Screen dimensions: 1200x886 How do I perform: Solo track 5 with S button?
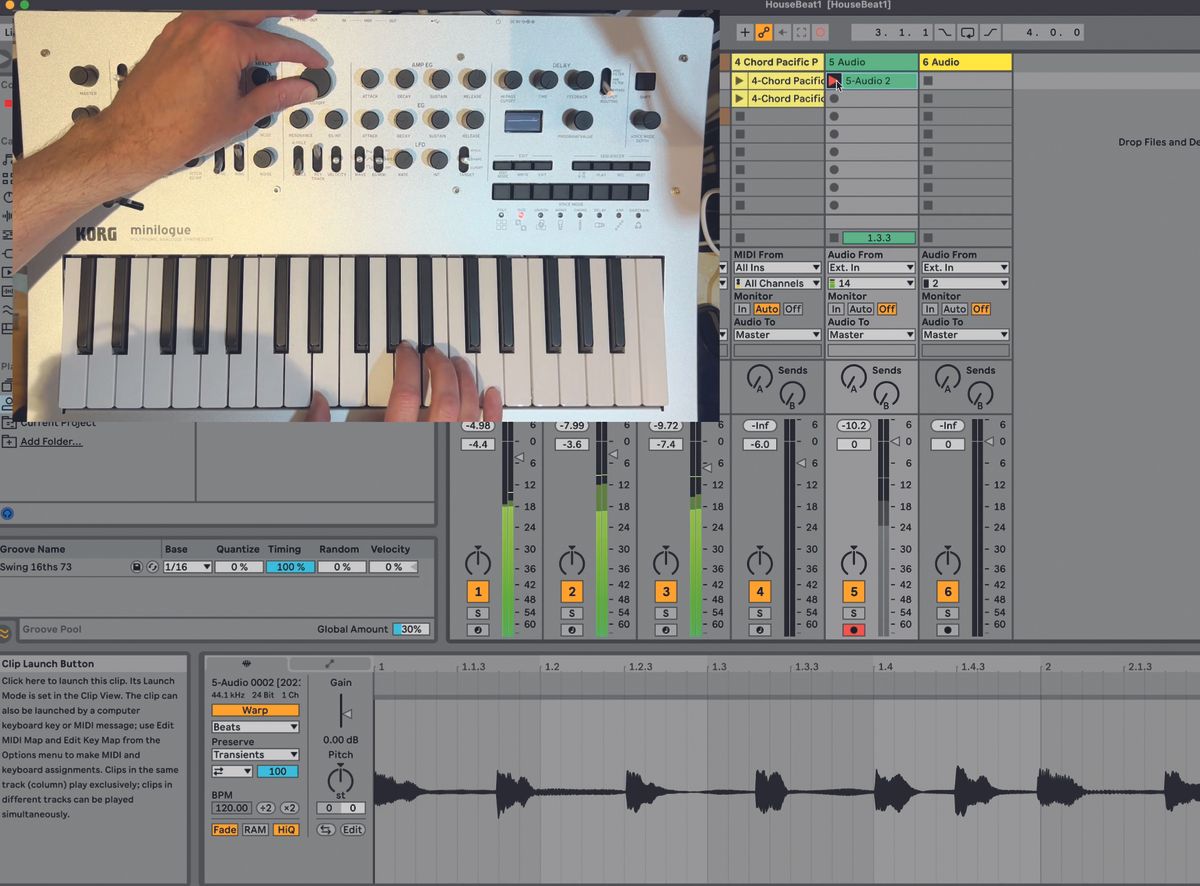coord(854,613)
